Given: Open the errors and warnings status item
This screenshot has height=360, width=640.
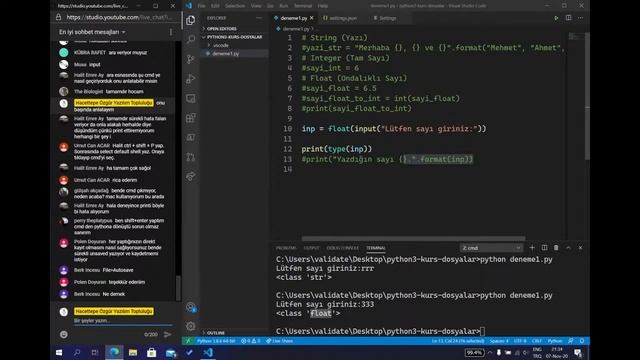Looking at the screenshot, I should tap(251, 341).
